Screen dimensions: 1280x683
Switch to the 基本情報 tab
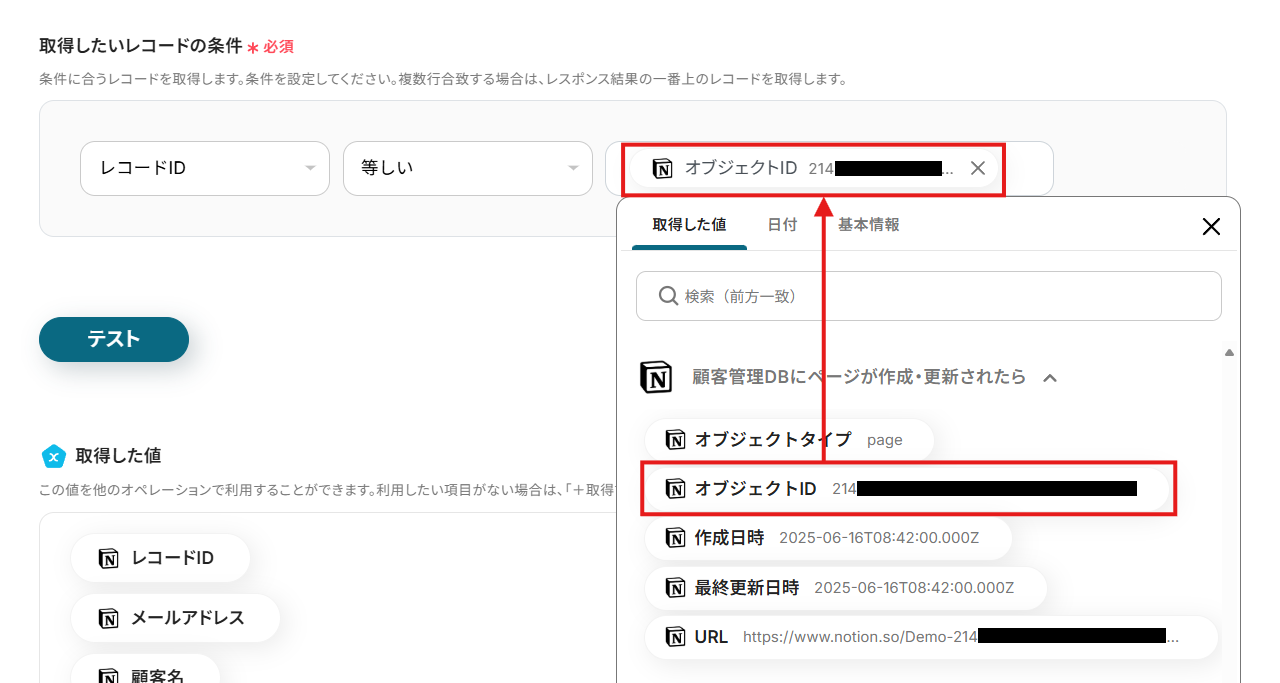pyautogui.click(x=868, y=225)
